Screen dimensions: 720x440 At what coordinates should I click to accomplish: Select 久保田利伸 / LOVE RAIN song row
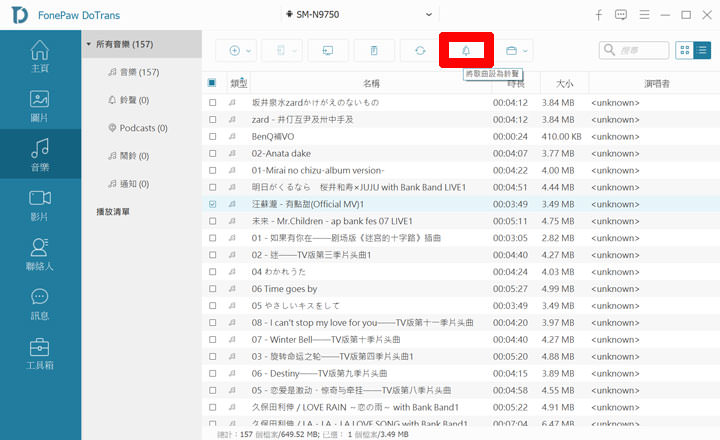(x=461, y=407)
